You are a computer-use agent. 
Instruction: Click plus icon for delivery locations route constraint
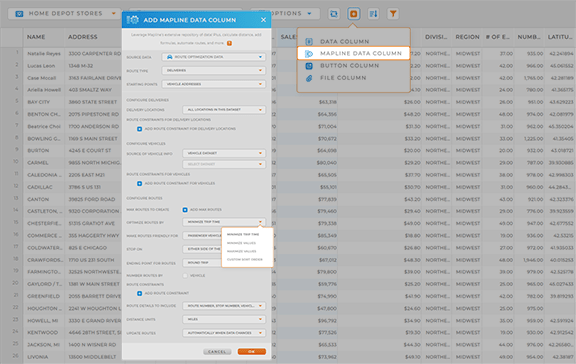[140, 129]
